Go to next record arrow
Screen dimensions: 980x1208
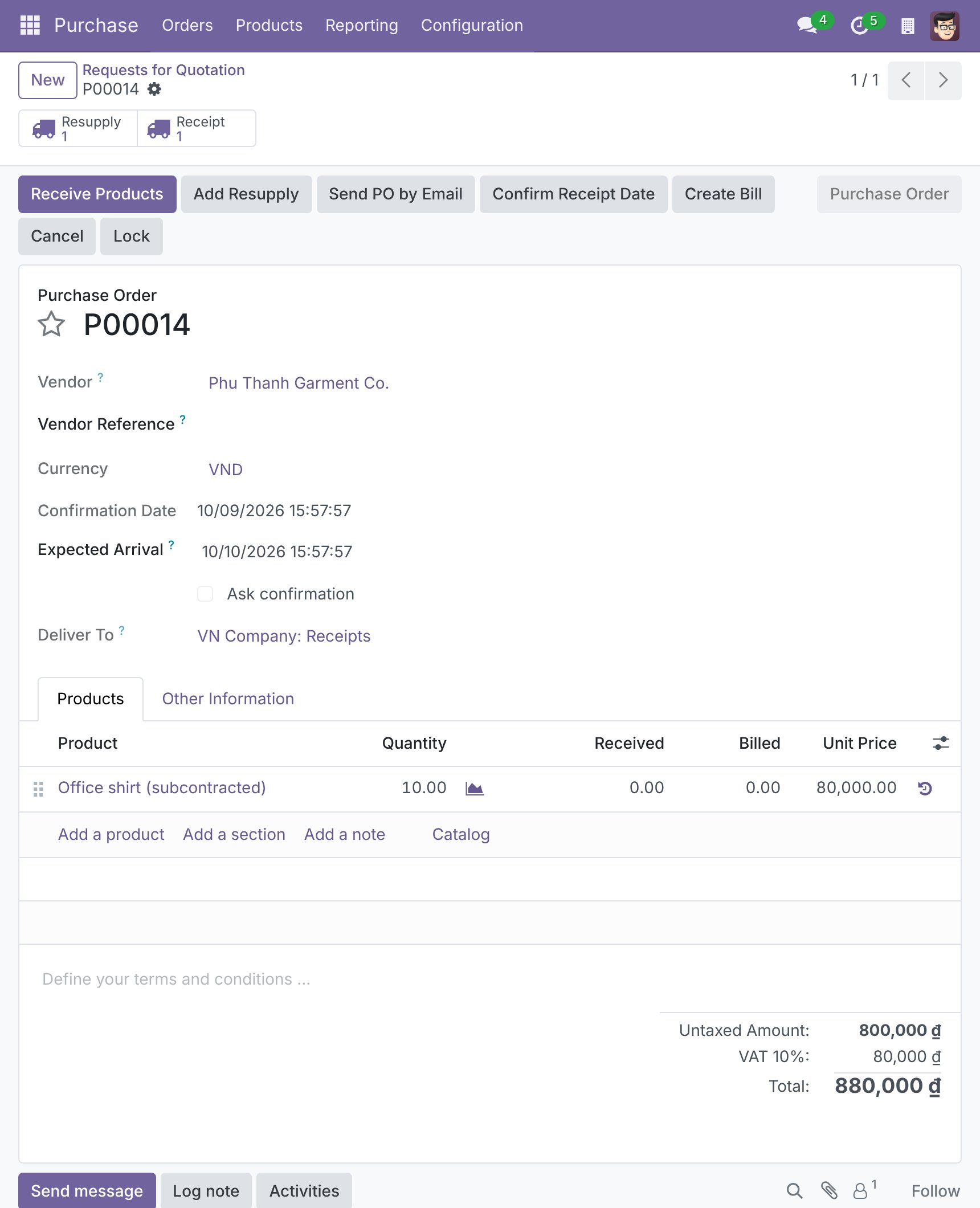[x=944, y=80]
